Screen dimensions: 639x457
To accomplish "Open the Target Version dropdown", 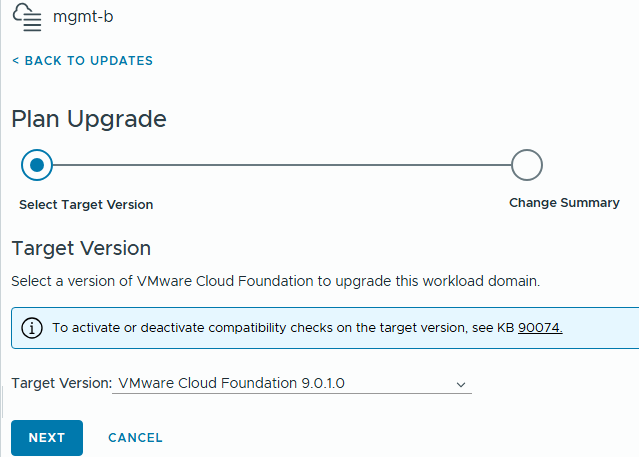I will [x=290, y=383].
